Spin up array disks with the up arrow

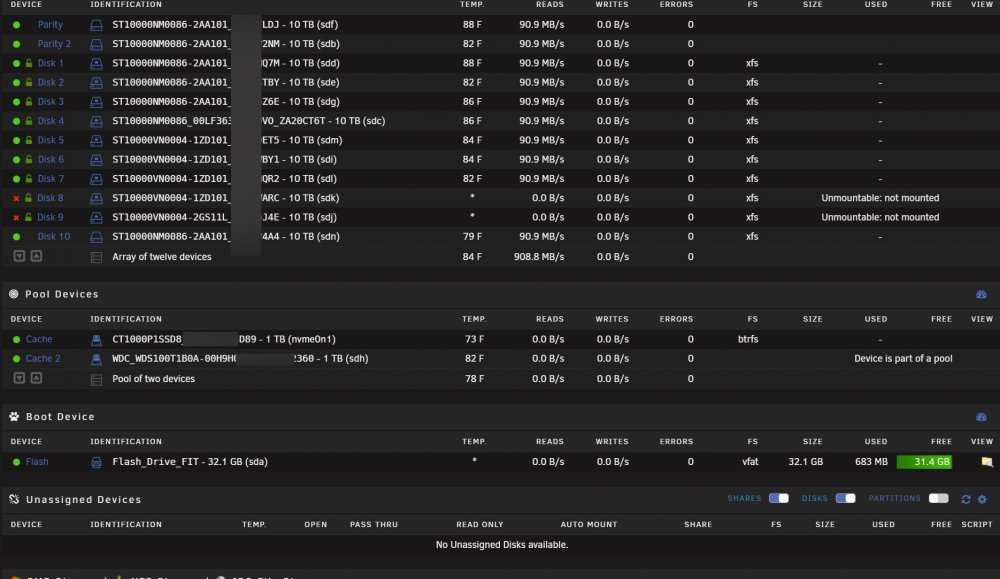(36, 256)
